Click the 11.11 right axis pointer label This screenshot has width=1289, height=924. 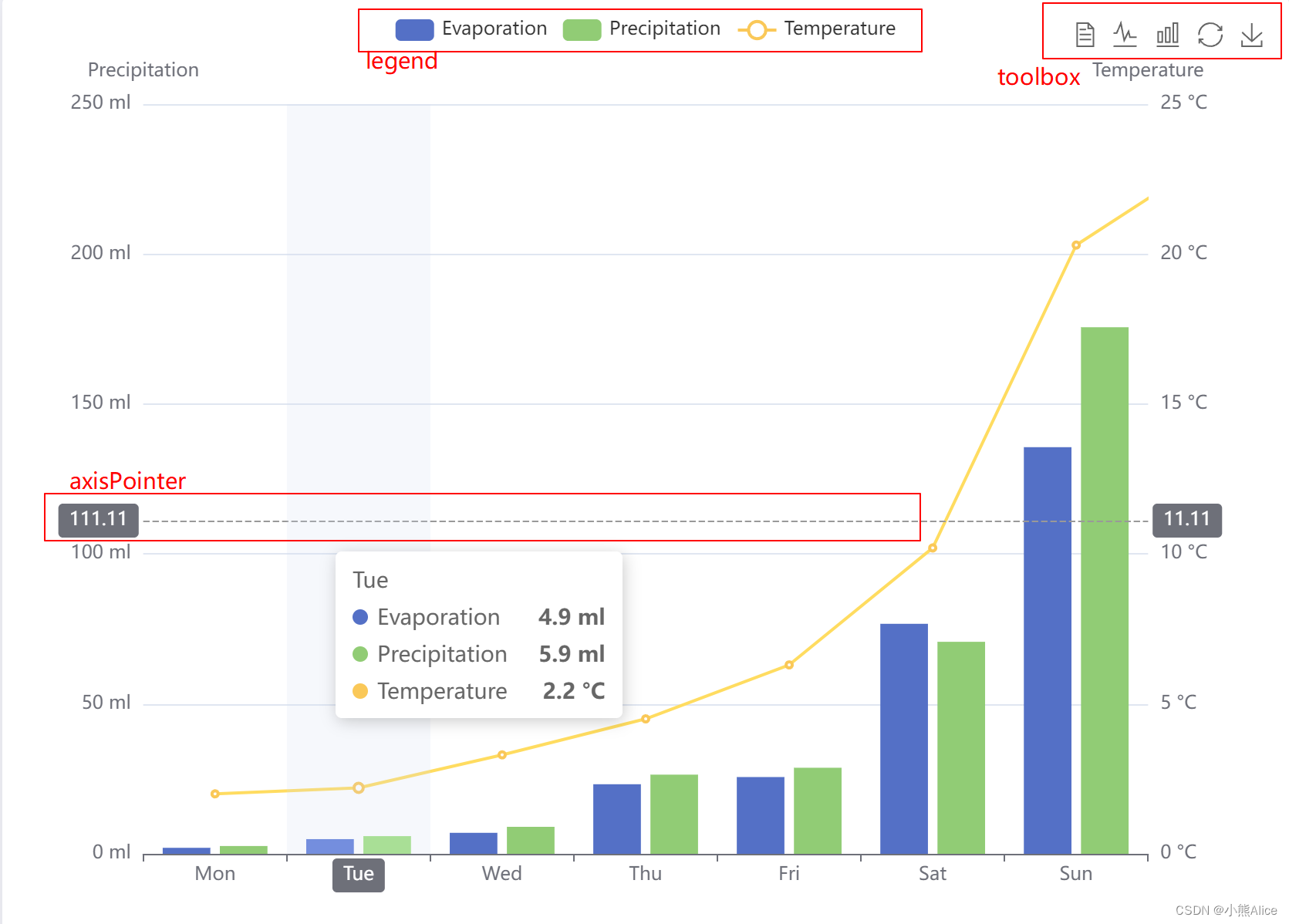tap(1187, 520)
